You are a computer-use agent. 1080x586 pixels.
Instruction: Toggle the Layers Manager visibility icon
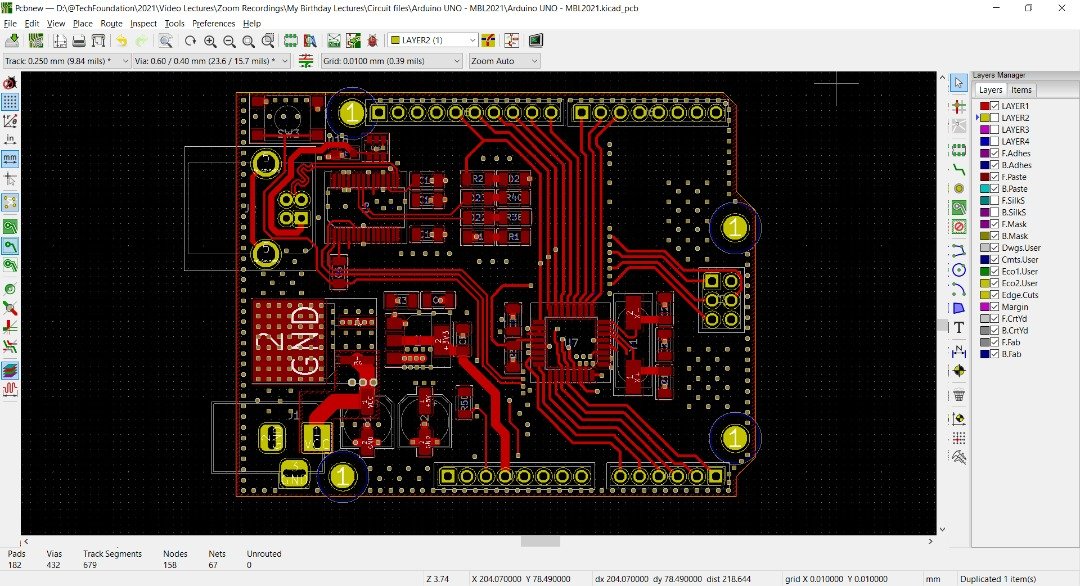point(10,371)
